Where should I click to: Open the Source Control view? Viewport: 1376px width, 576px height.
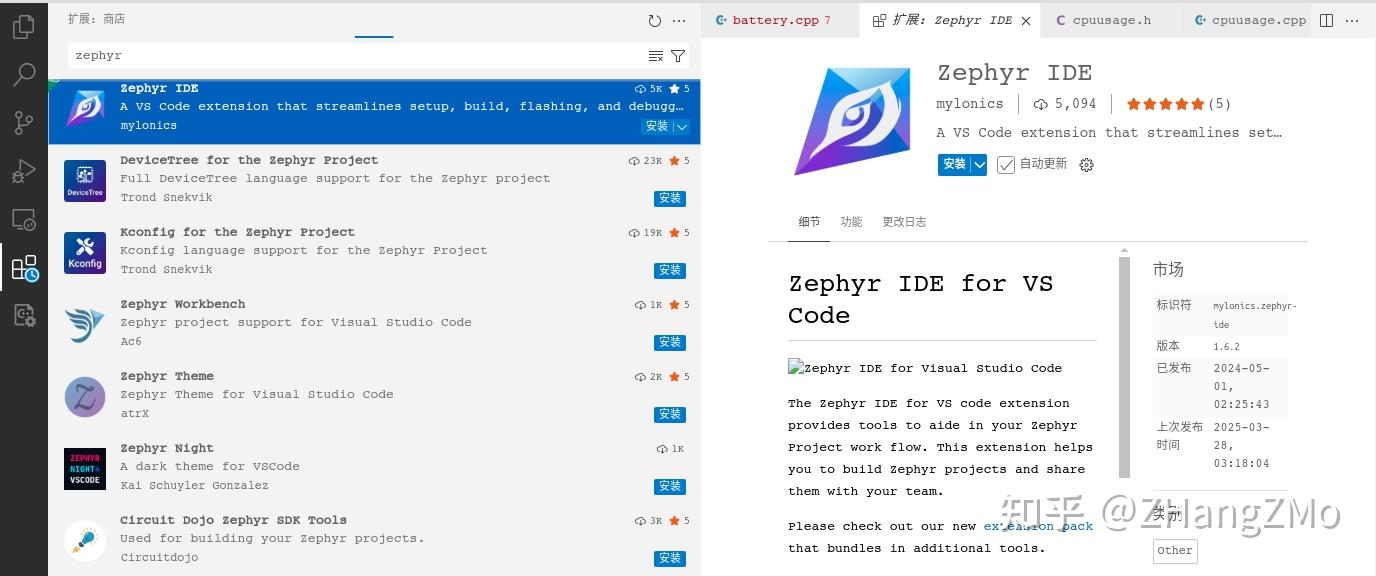24,122
